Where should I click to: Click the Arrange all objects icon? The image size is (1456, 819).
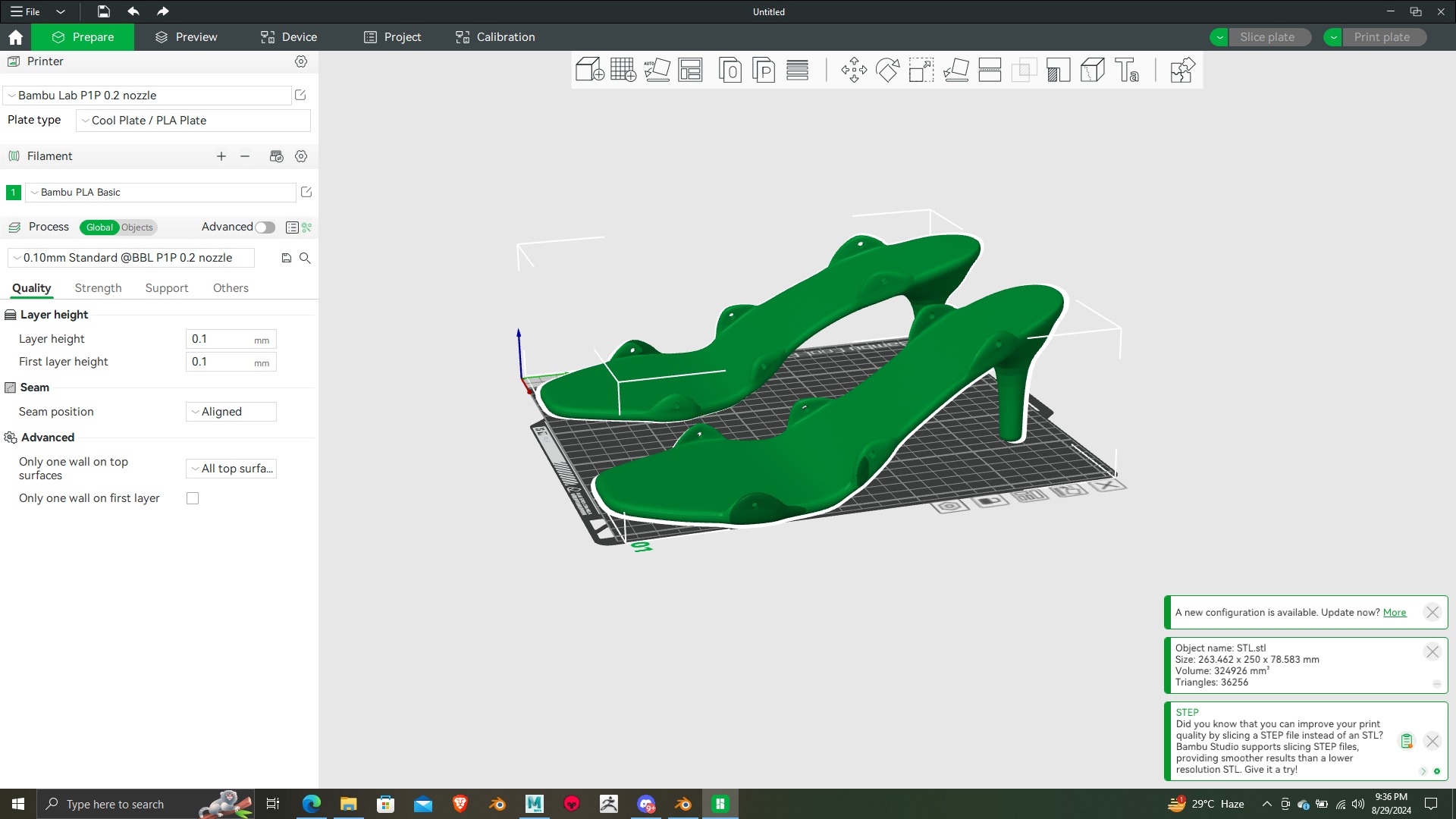(x=690, y=70)
